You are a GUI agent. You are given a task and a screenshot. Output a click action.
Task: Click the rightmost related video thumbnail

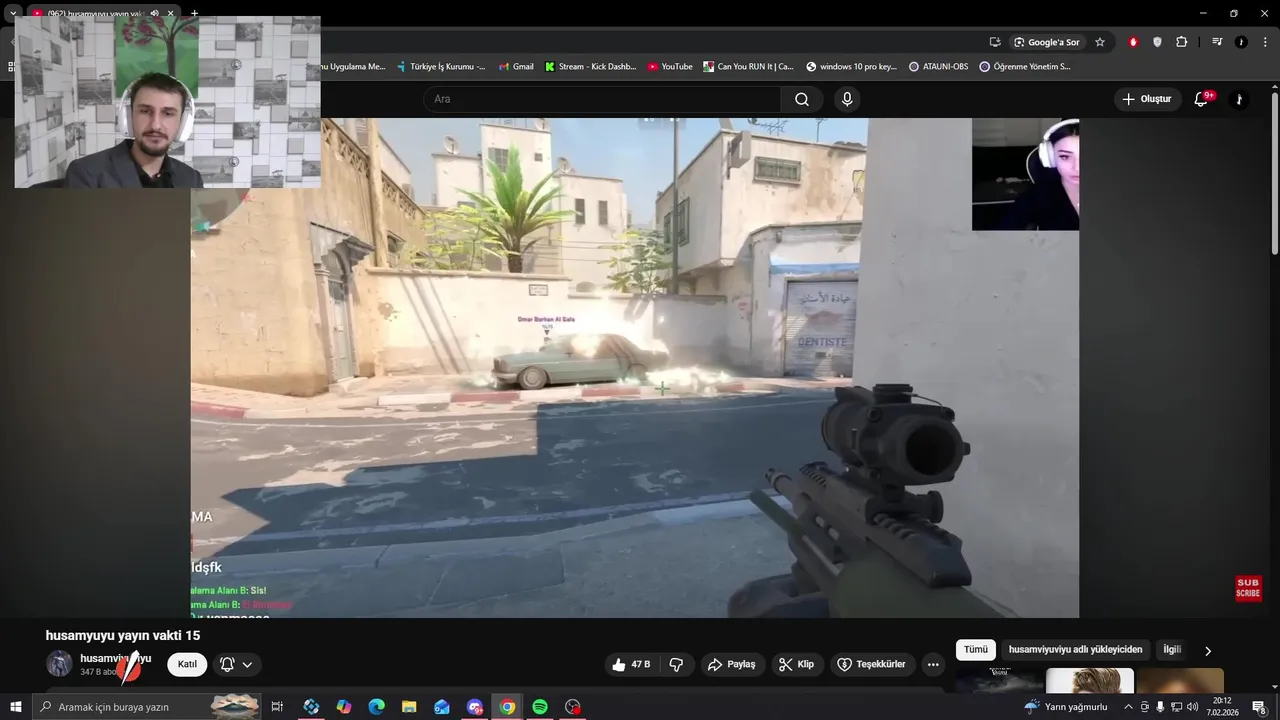pos(1180,680)
